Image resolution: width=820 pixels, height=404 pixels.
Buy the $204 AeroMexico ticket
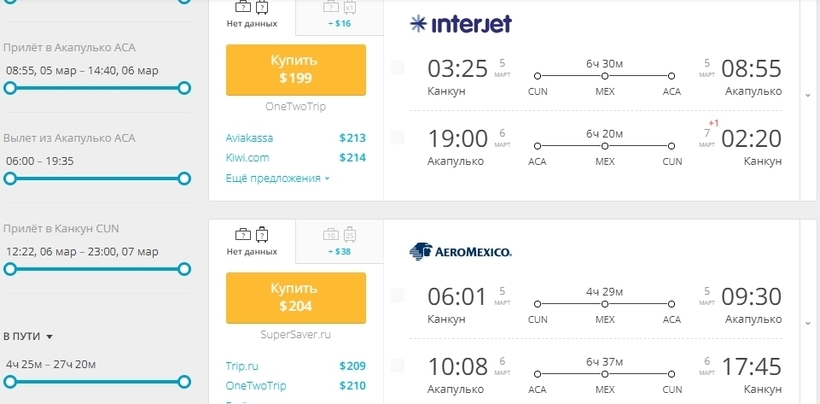(x=296, y=297)
